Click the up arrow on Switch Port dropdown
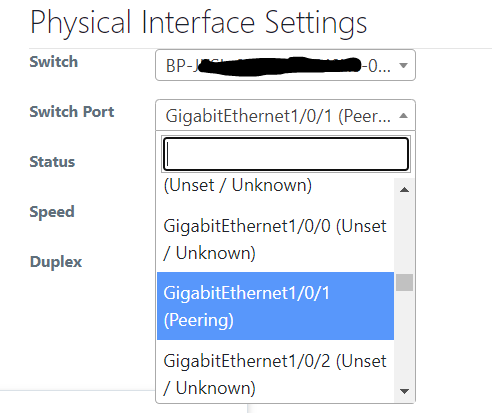The width and height of the screenshot is (492, 413). click(404, 116)
